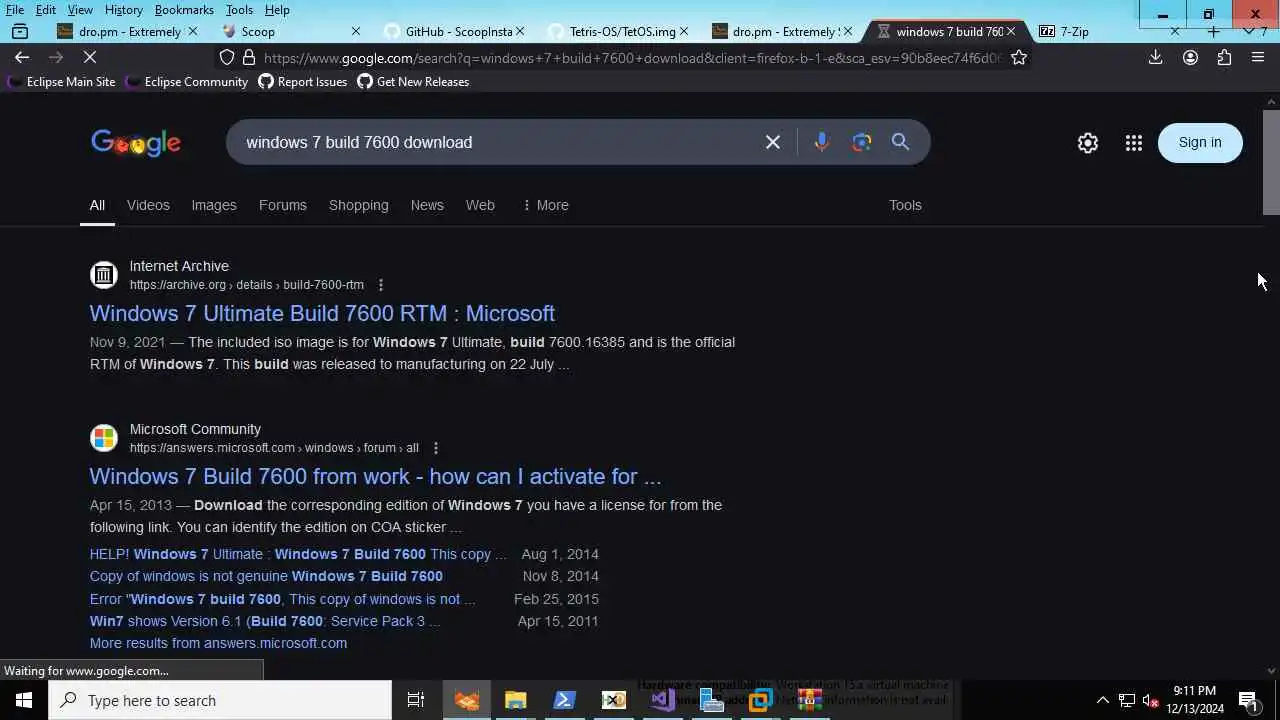1280x720 pixels.
Task: Open the Firefox downloads panel
Action: [x=1155, y=58]
